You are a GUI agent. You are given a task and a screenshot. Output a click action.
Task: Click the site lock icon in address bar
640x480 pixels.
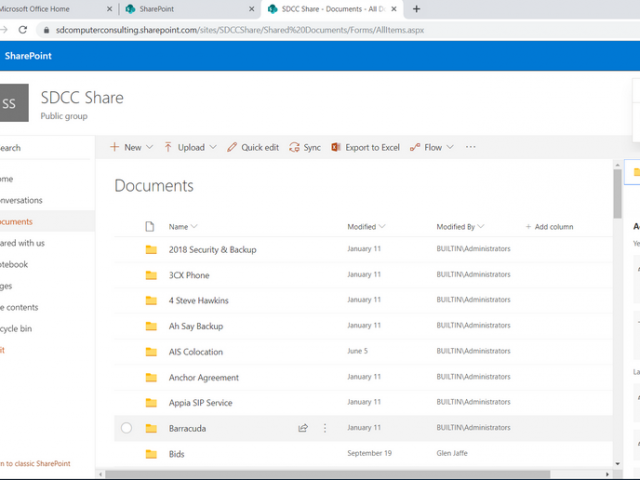[47, 30]
